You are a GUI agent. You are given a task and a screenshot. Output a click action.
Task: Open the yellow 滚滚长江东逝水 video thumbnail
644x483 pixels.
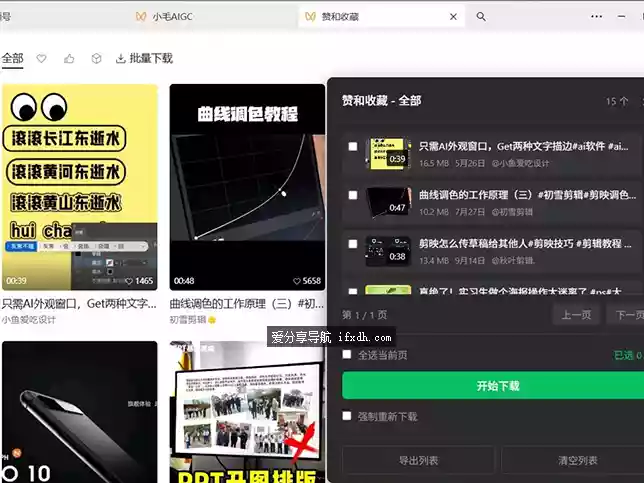click(x=80, y=187)
